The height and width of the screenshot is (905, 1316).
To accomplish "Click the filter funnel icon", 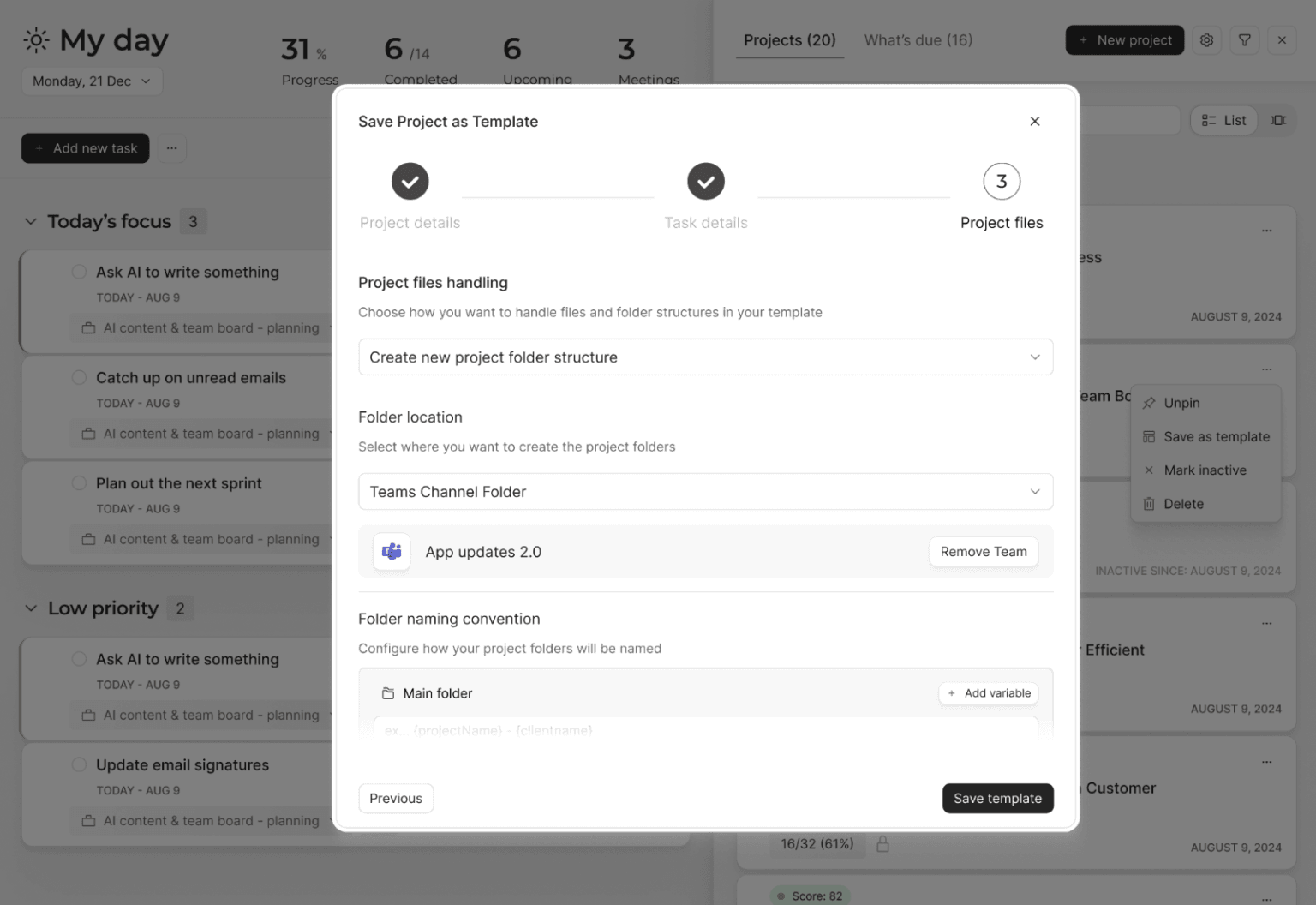I will click(x=1244, y=39).
